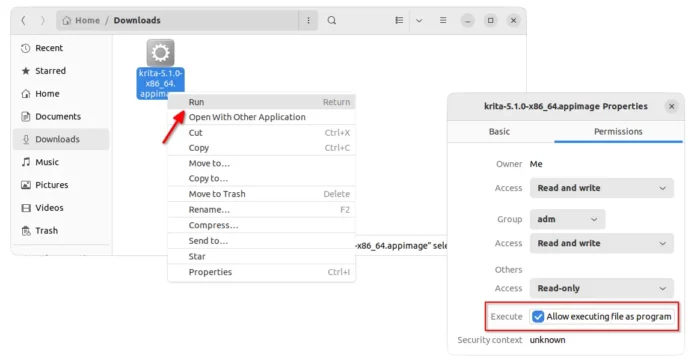Screen dimensions: 700x364
Task: Go to Home in the sidebar
Action: point(61,93)
